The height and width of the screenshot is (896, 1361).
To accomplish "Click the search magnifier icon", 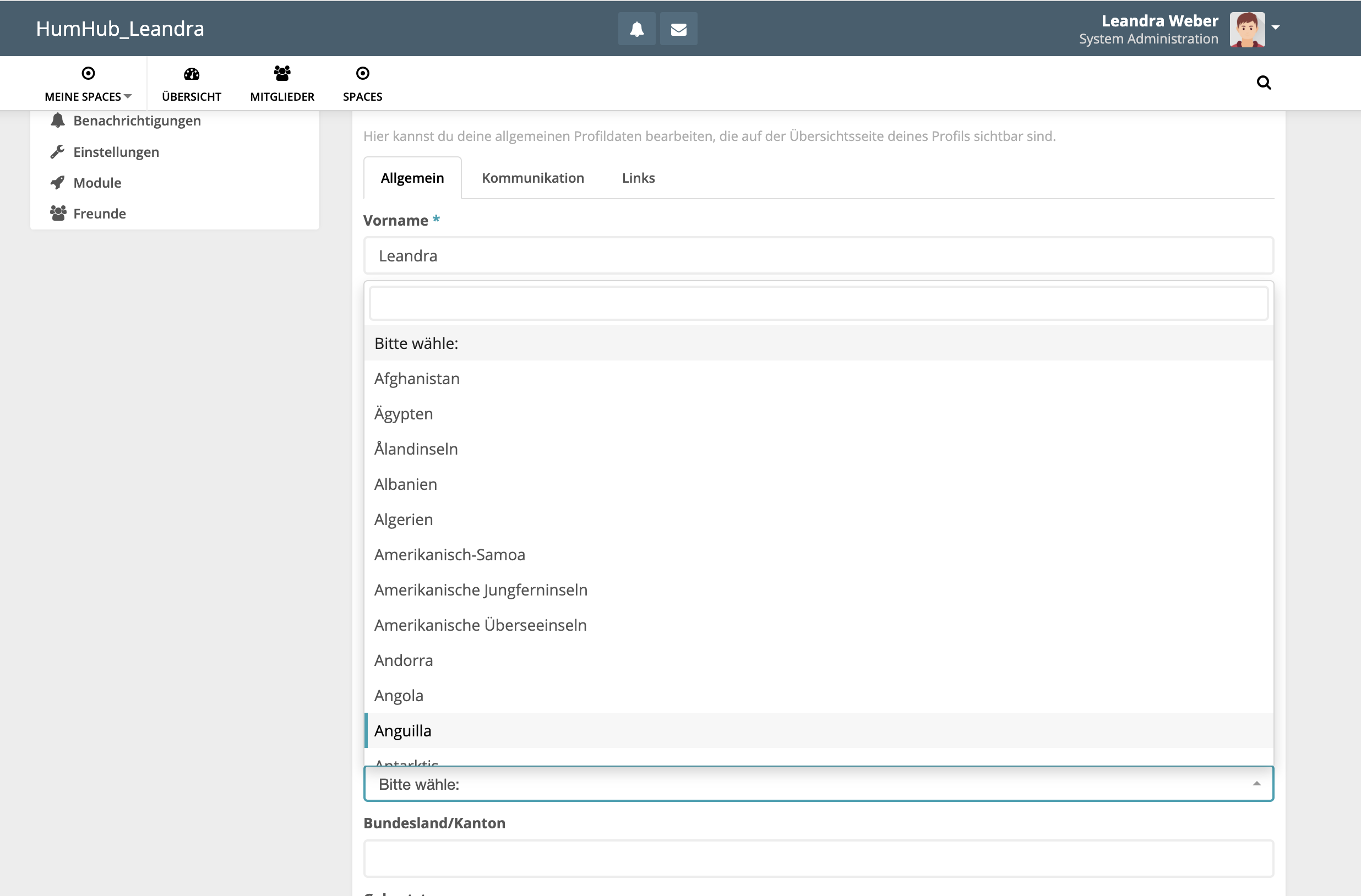I will (x=1263, y=83).
